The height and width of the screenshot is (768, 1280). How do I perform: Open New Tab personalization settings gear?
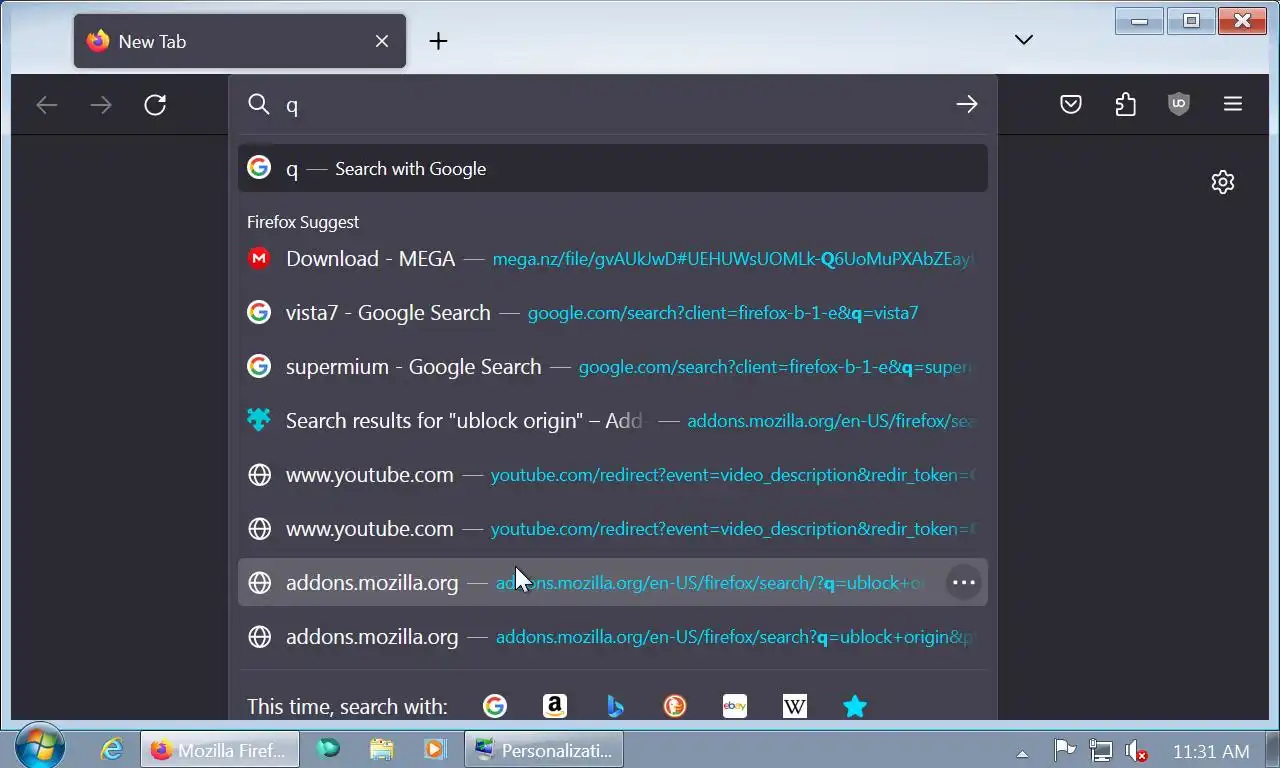pos(1222,182)
